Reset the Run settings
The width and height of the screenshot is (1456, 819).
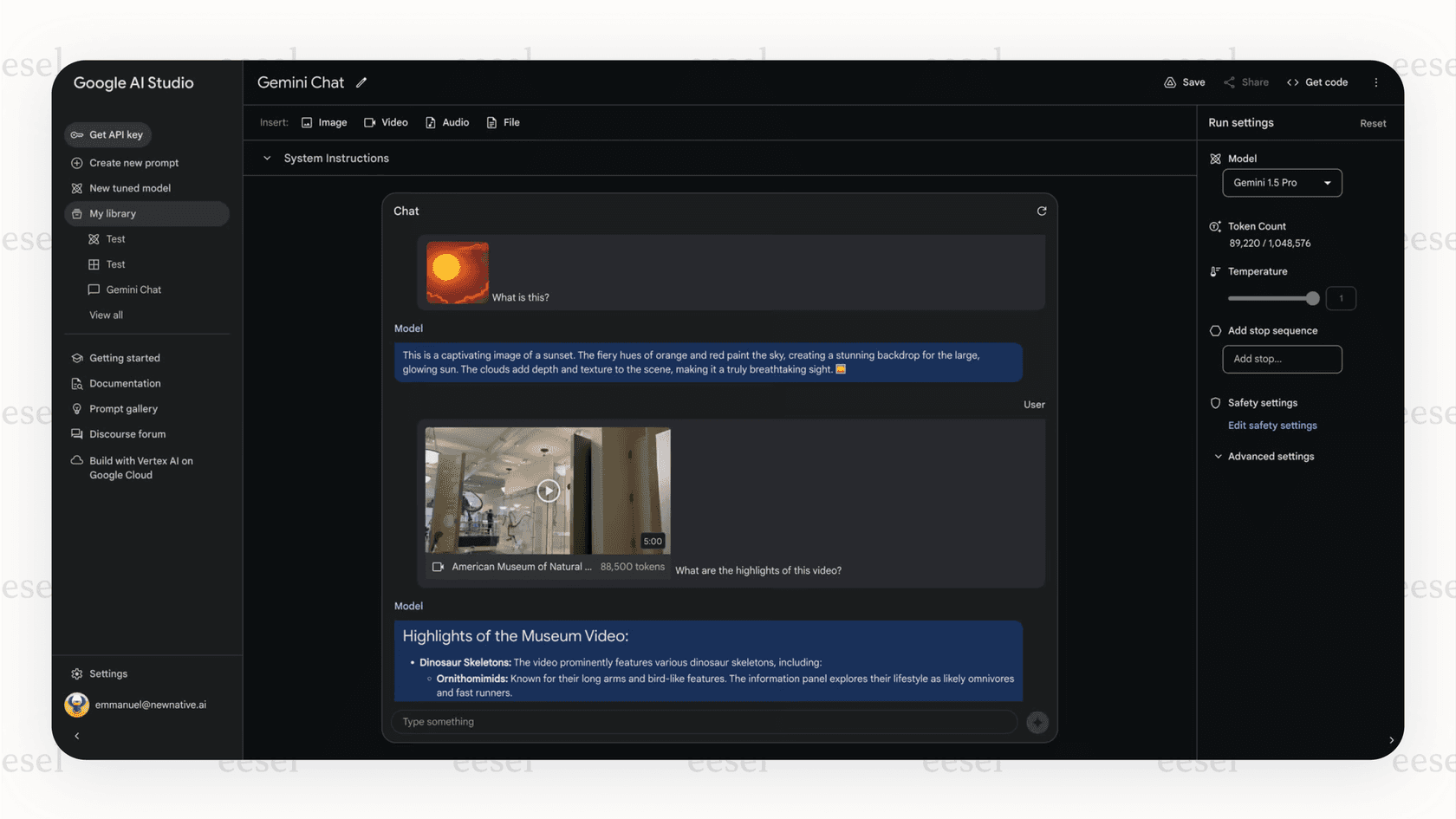tap(1373, 123)
